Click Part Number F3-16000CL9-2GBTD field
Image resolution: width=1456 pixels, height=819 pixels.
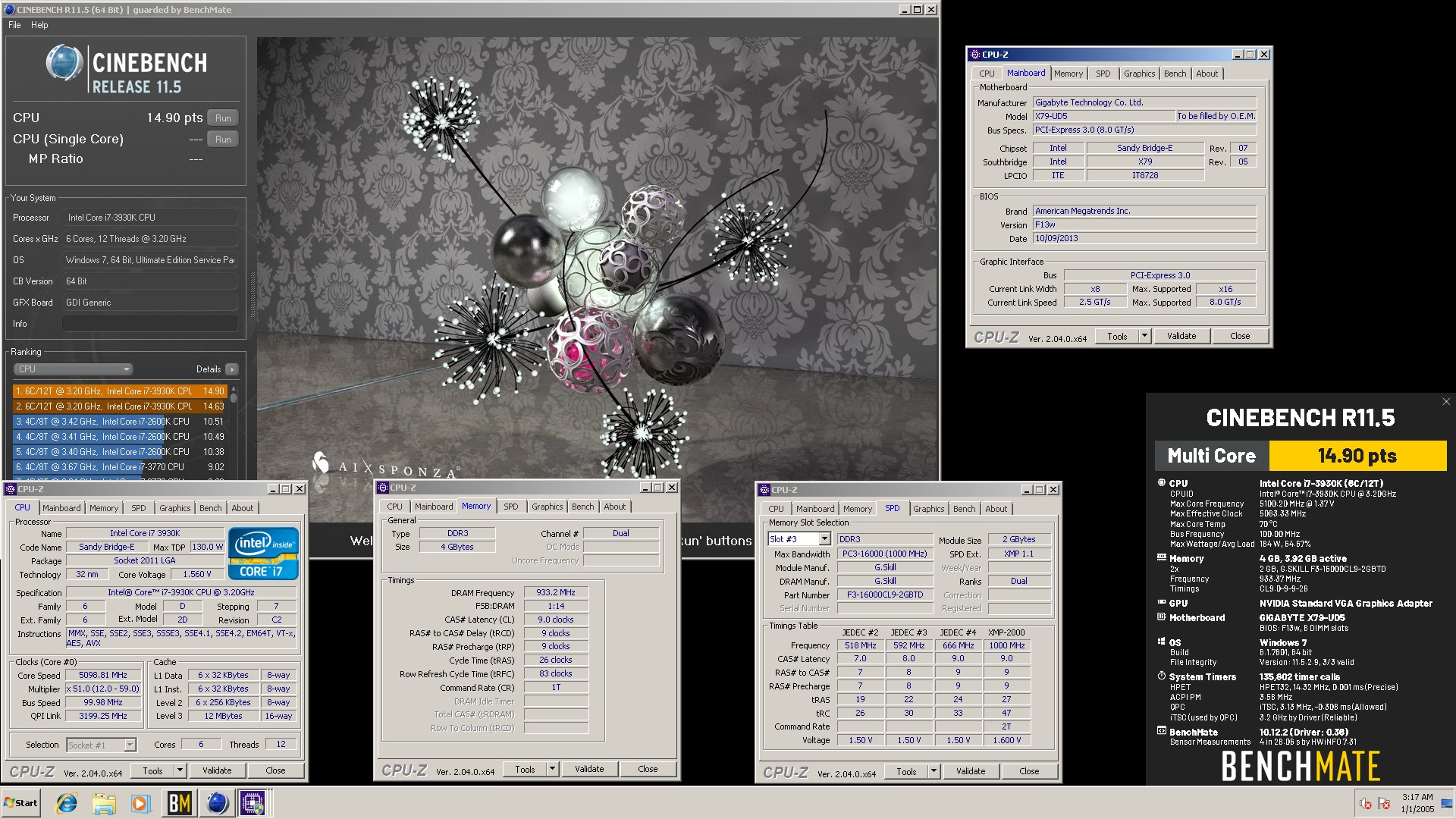(885, 595)
